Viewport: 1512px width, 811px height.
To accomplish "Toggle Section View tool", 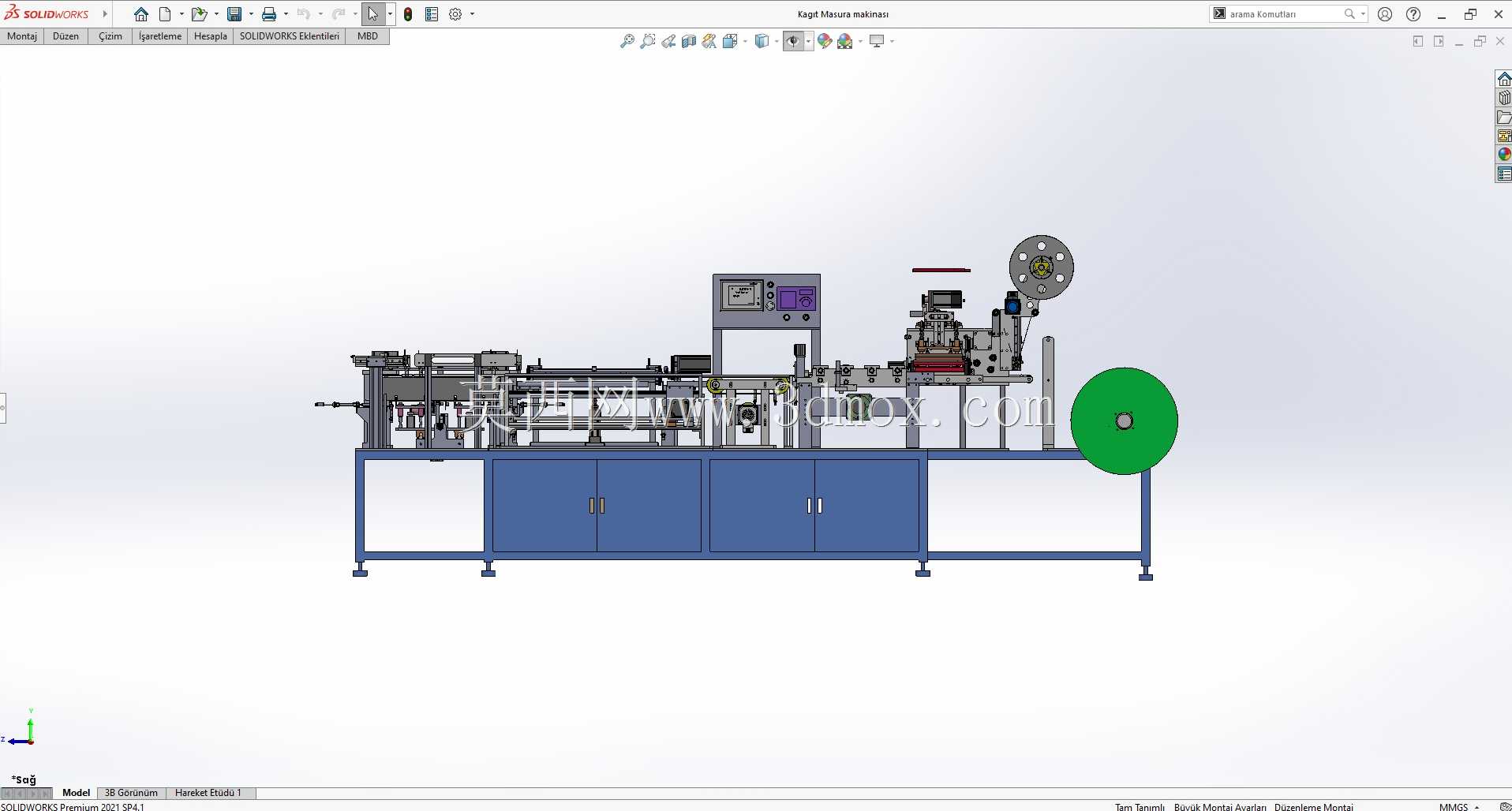I will pos(689,41).
